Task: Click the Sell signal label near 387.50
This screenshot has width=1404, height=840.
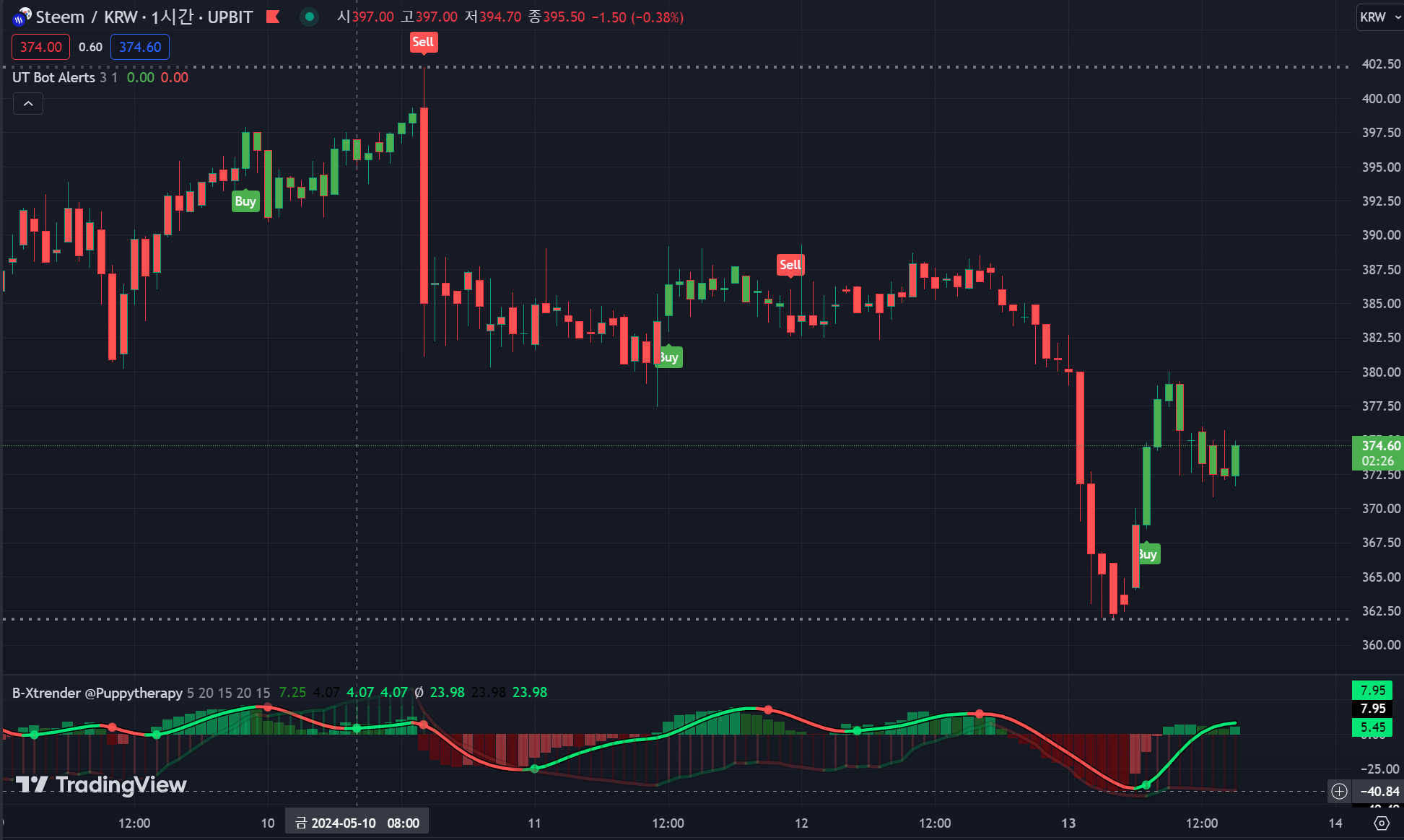Action: point(790,265)
